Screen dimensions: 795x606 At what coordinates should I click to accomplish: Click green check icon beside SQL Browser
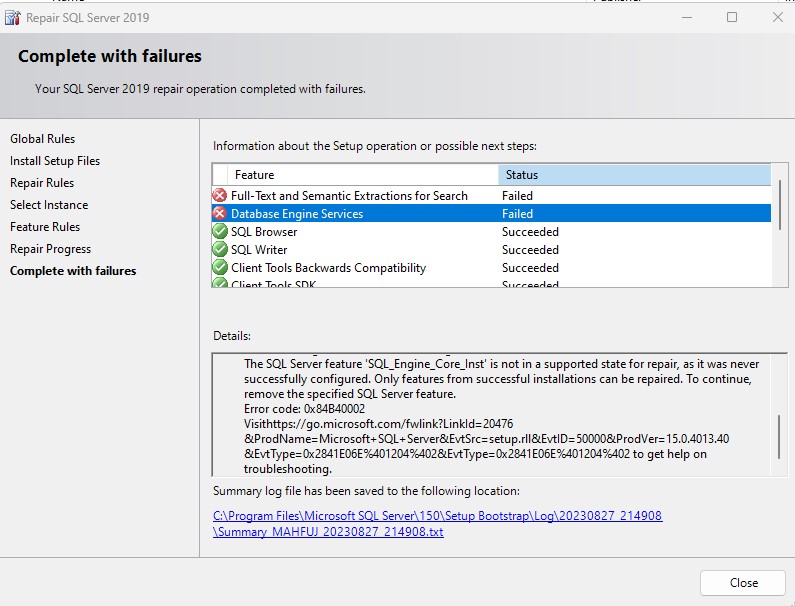pyautogui.click(x=220, y=232)
